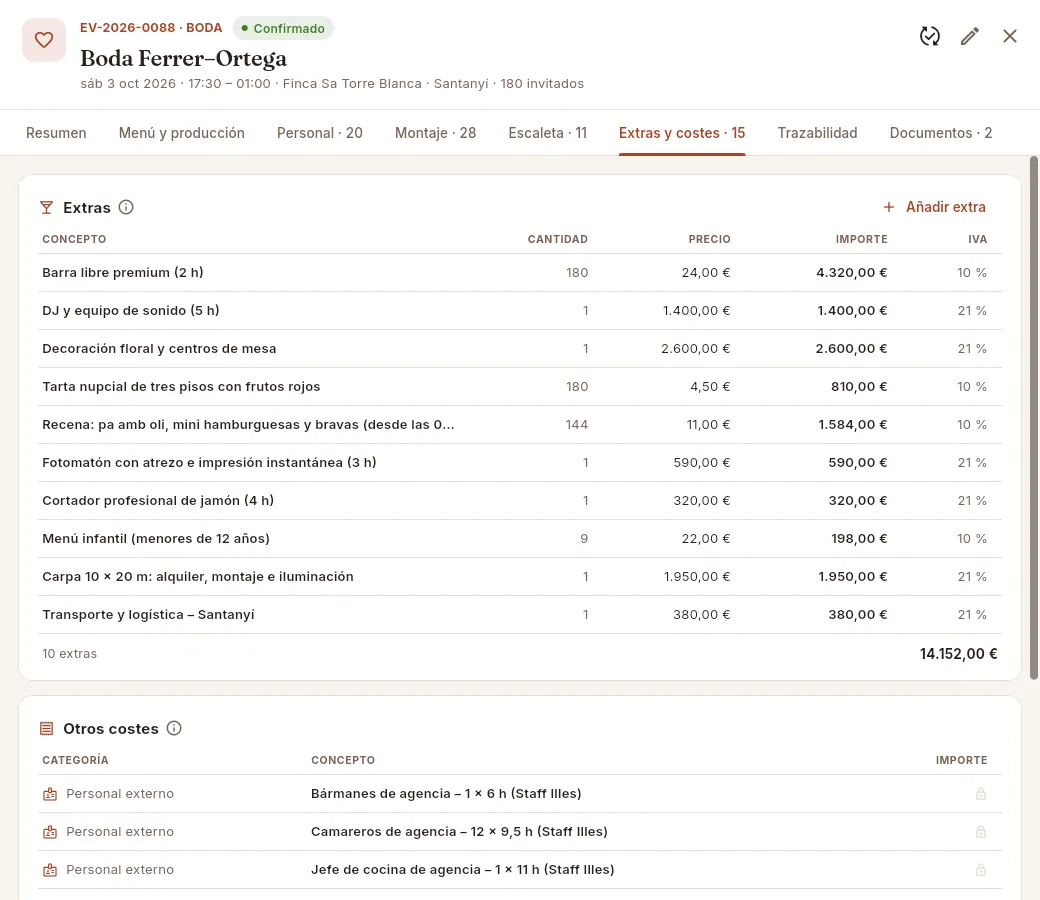Click the staff badge icon beside Jefe de cocina row
Image resolution: width=1040 pixels, height=900 pixels.
point(50,869)
